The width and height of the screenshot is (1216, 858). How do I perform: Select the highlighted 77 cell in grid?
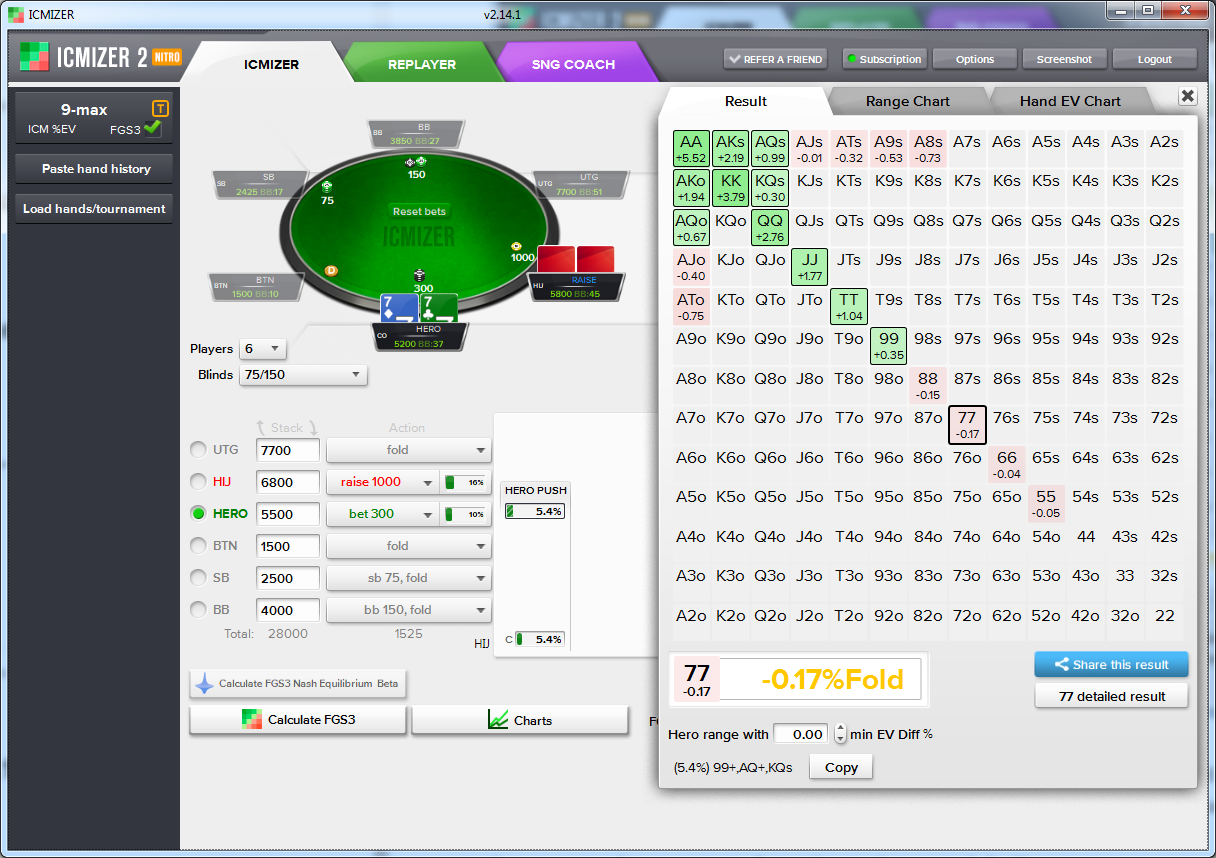point(967,424)
